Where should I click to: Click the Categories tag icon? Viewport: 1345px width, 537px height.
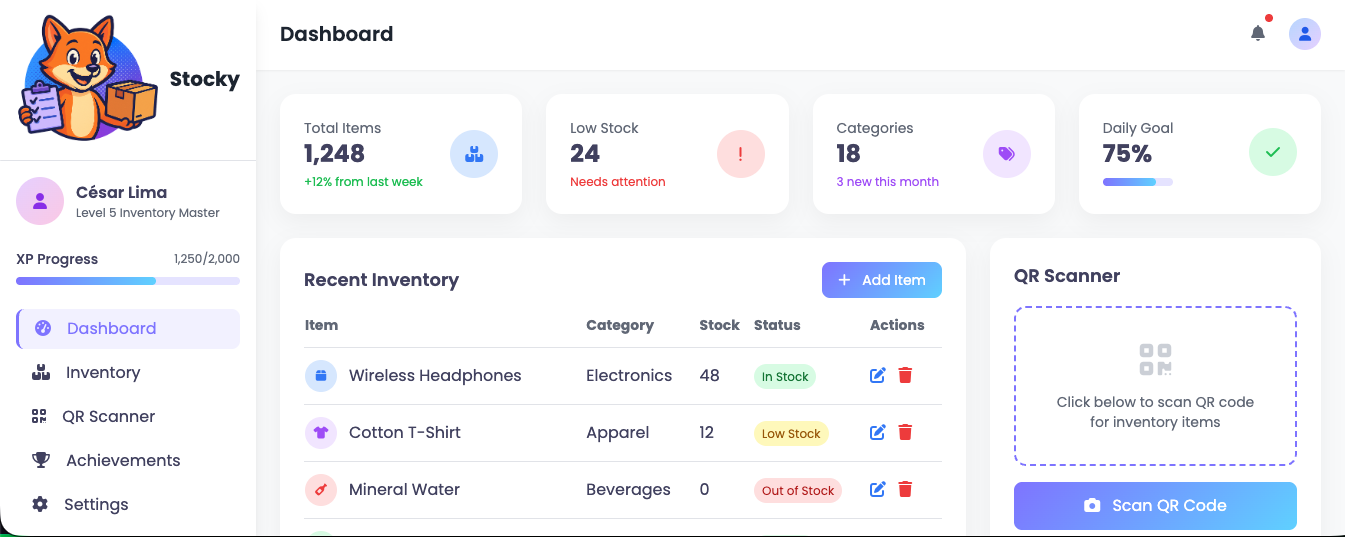[x=1006, y=154]
